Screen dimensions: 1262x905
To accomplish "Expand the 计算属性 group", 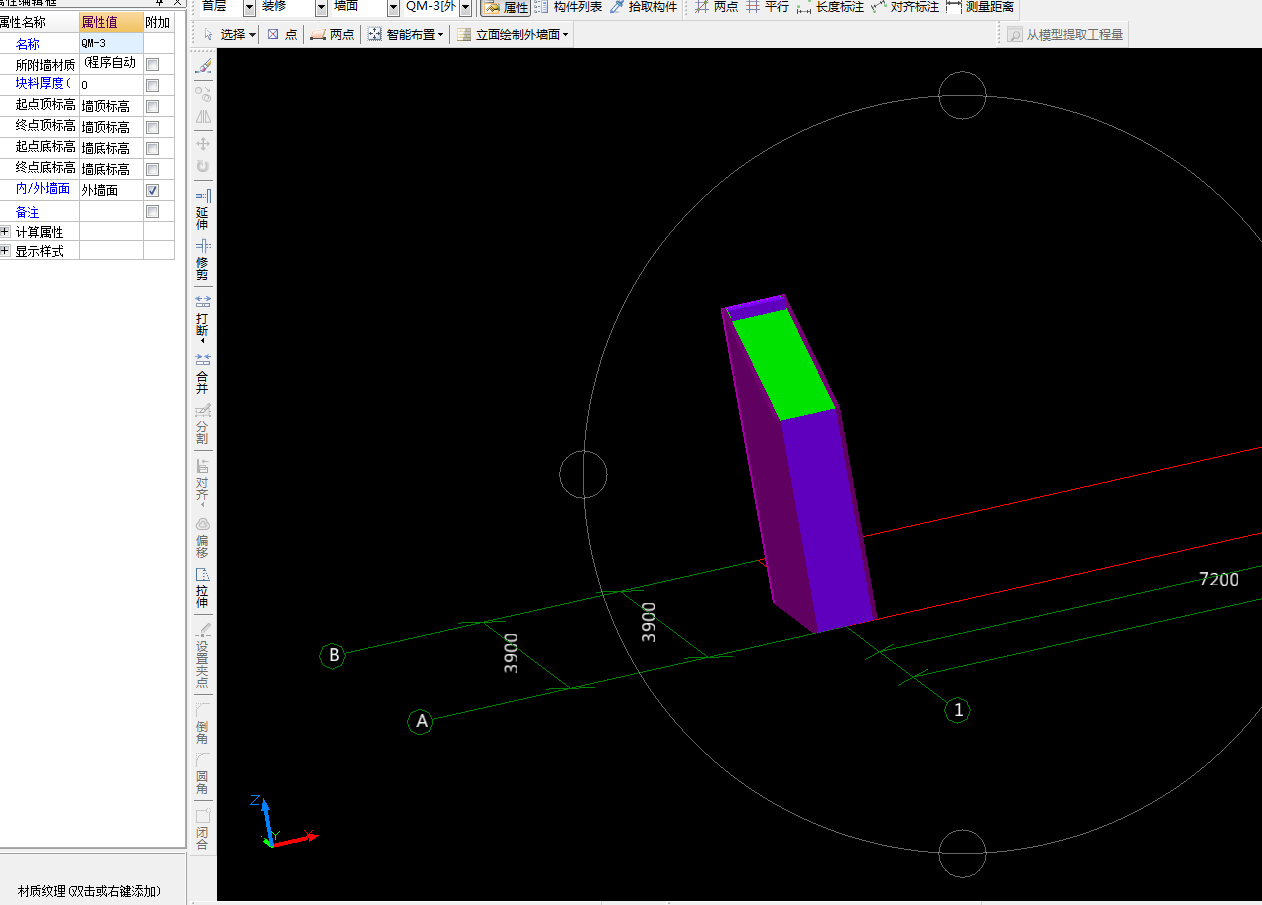I will [6, 232].
